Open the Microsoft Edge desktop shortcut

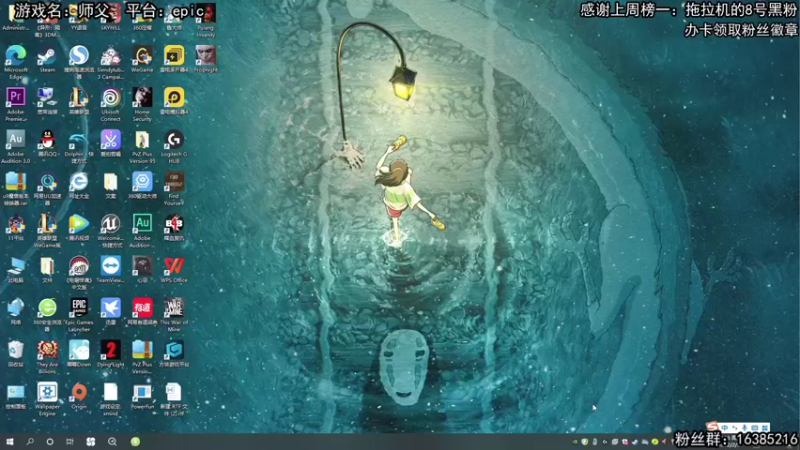point(16,55)
